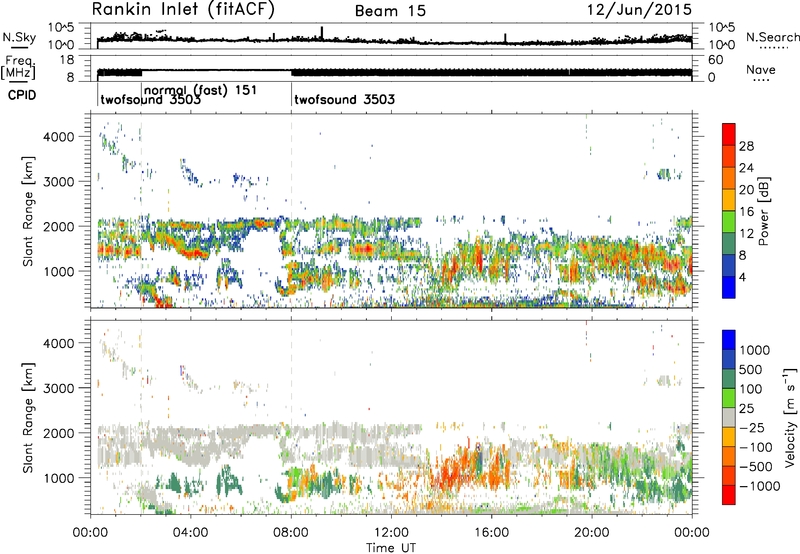
Task: Click the '16' tick on the power colorbar
Action: point(746,212)
